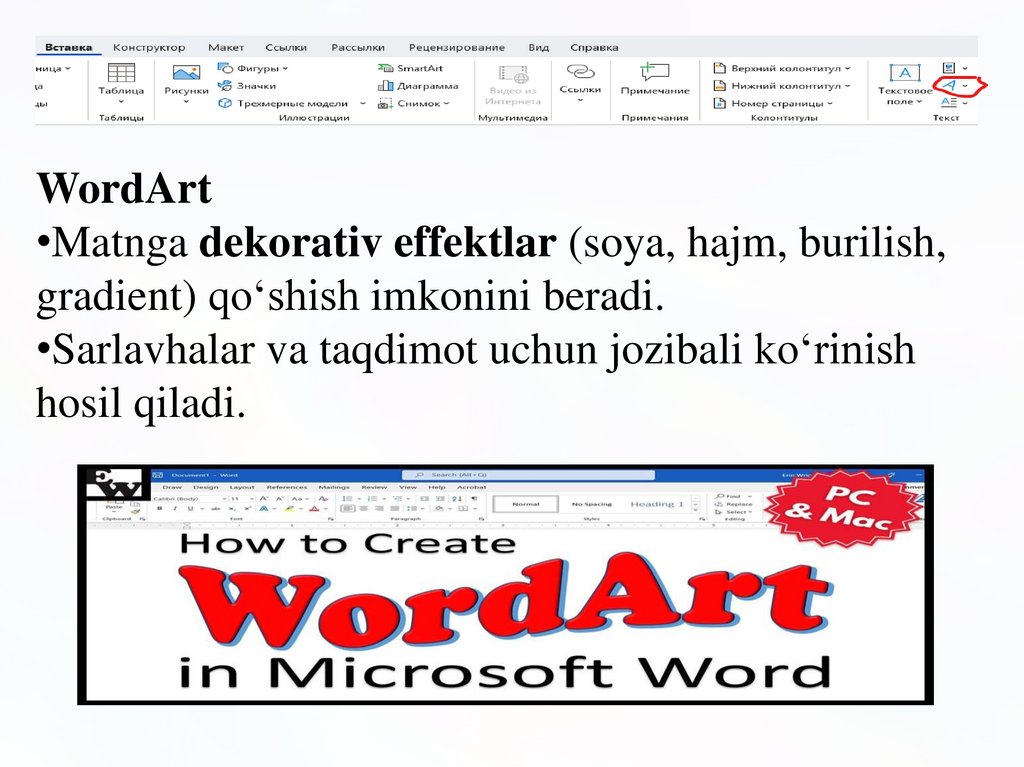The image size is (1024, 767).
Task: Open the Review tab in embedded Word
Action: 374,487
